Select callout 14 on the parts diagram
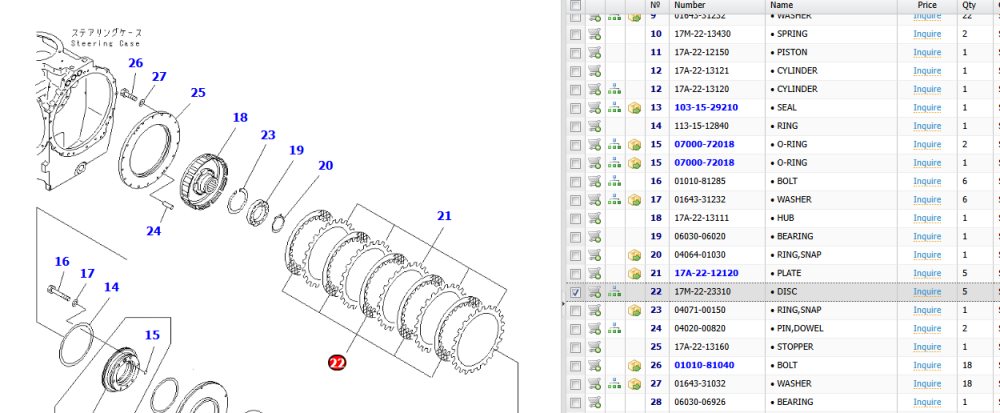 111,287
